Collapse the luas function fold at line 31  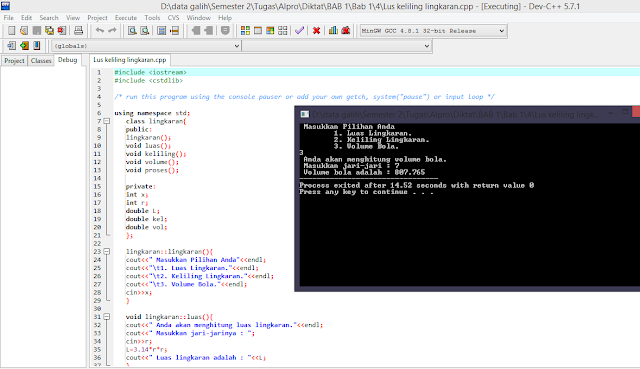(x=107, y=317)
